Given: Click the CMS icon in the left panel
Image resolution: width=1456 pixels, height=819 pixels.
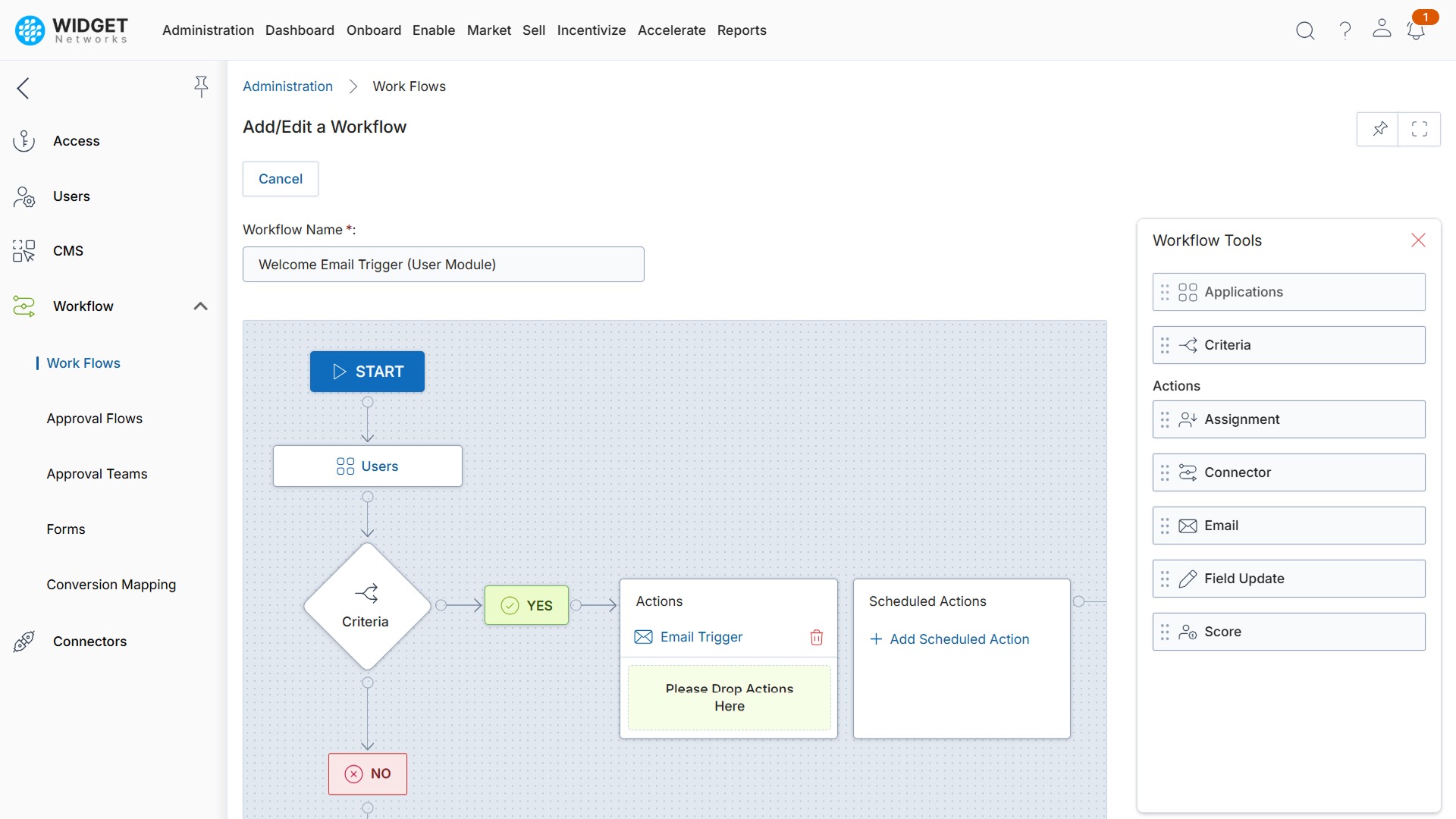Looking at the screenshot, I should tap(24, 251).
